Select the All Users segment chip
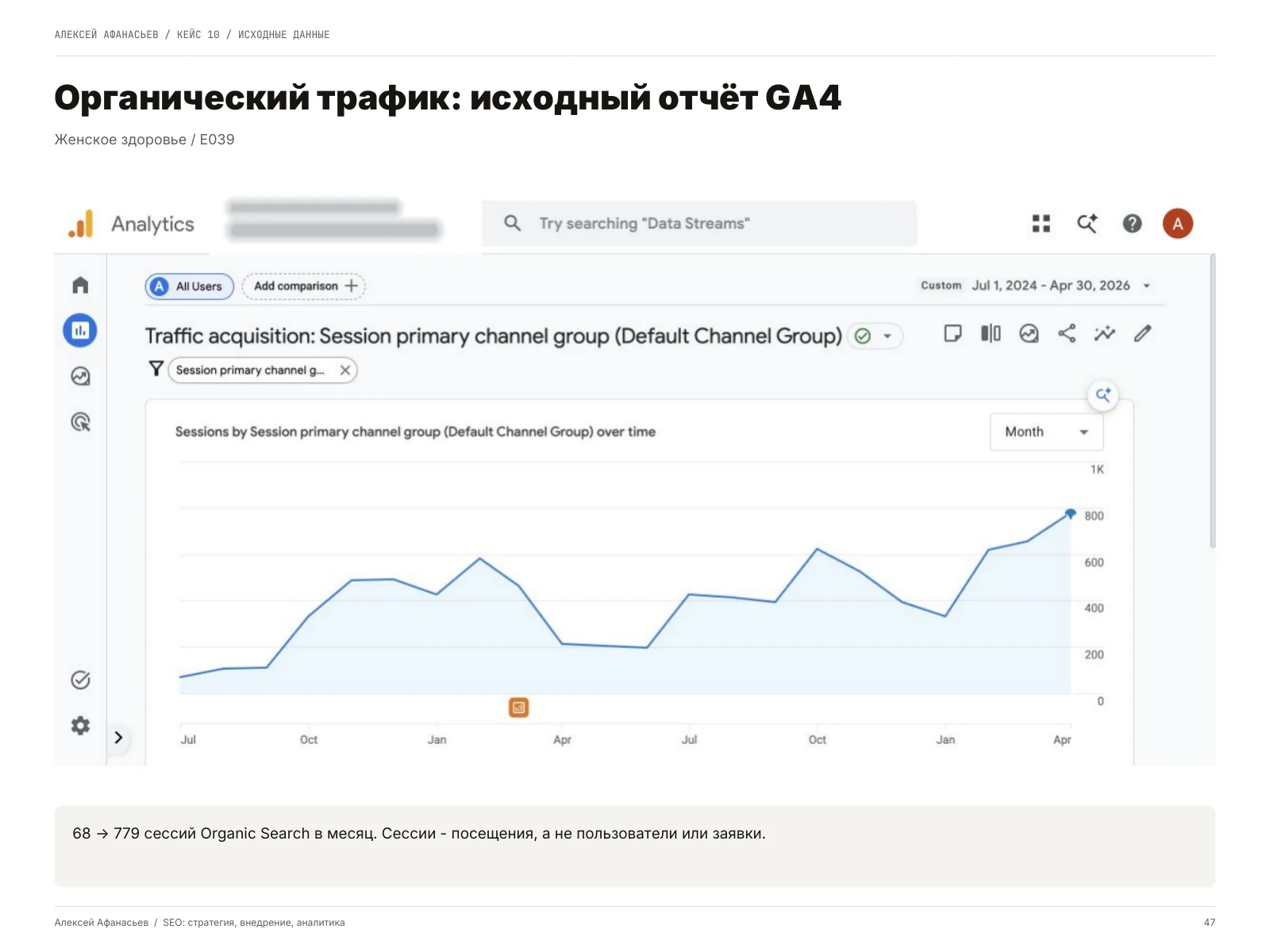This screenshot has width=1270, height=952. [x=189, y=286]
